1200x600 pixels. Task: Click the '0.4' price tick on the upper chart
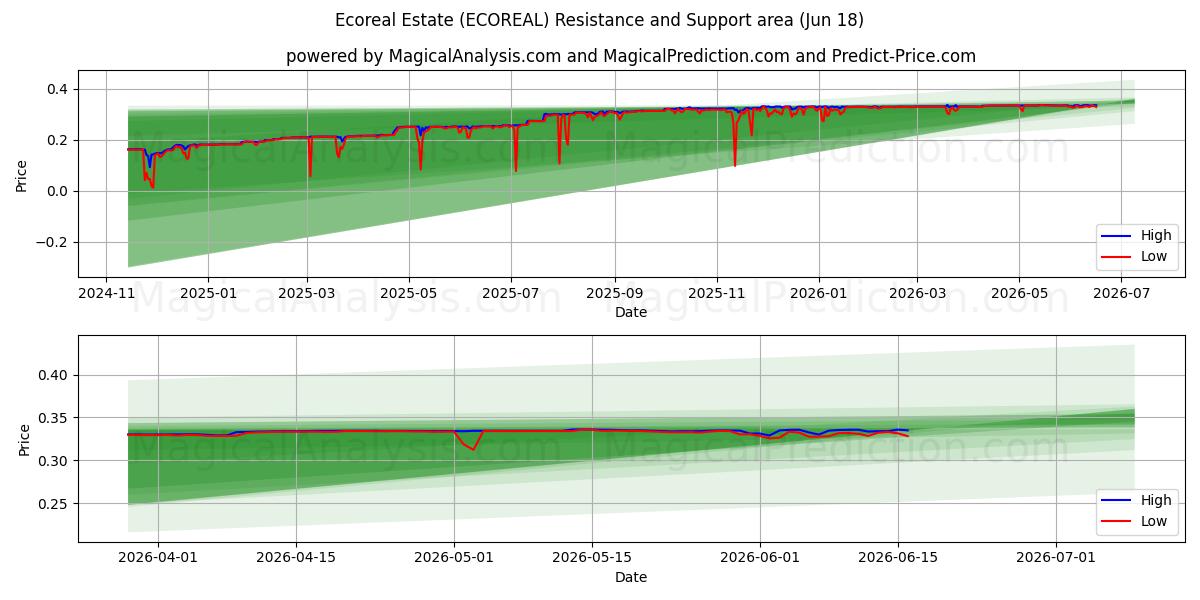coord(57,90)
